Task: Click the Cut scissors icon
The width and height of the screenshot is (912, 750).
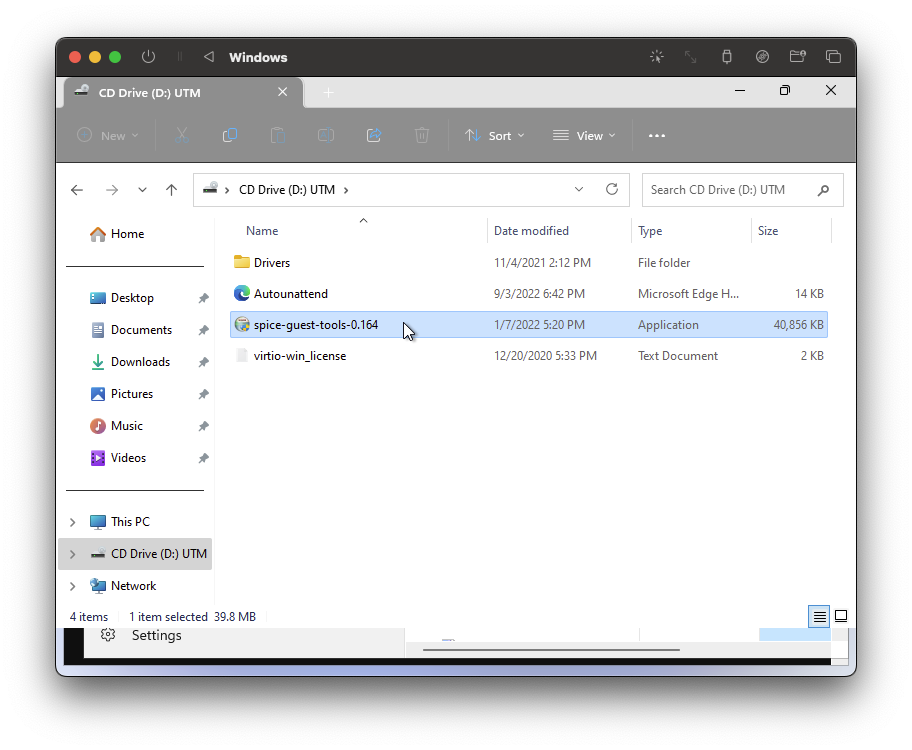Action: pos(182,136)
